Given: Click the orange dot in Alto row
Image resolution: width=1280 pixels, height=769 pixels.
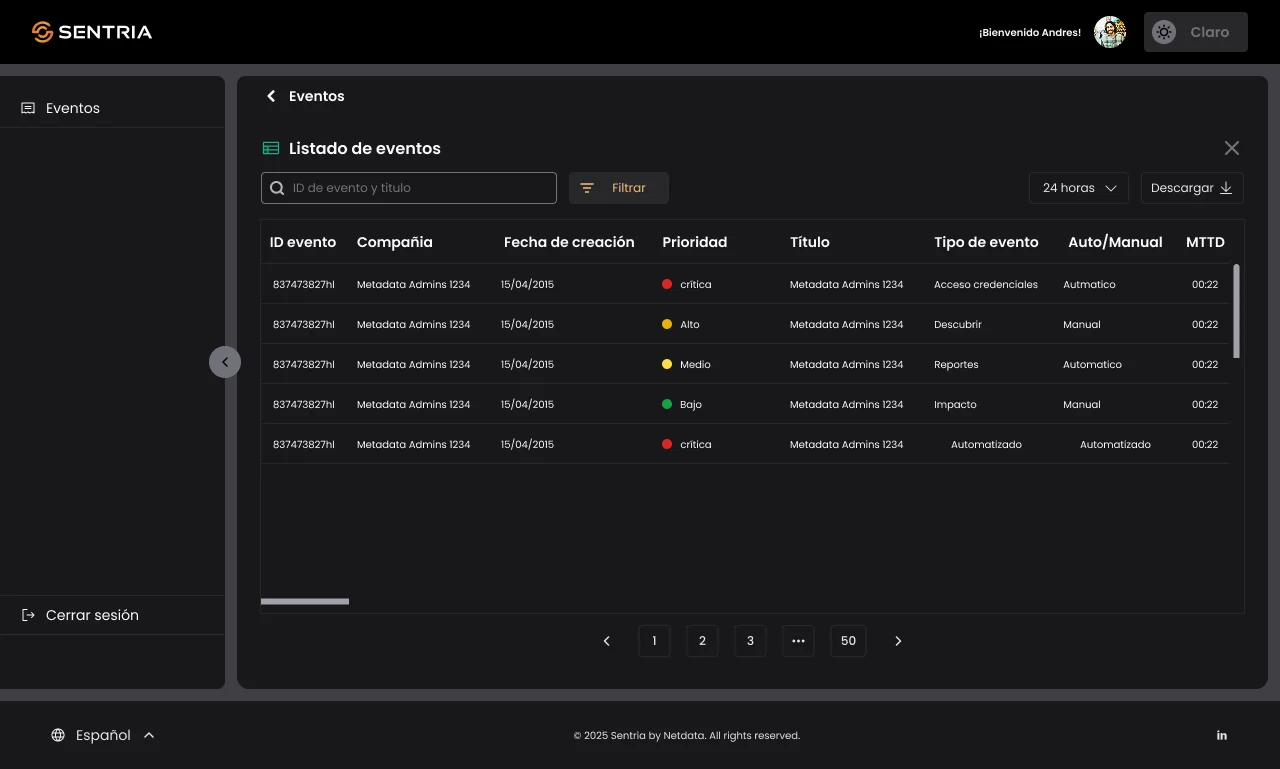Looking at the screenshot, I should 667,324.
